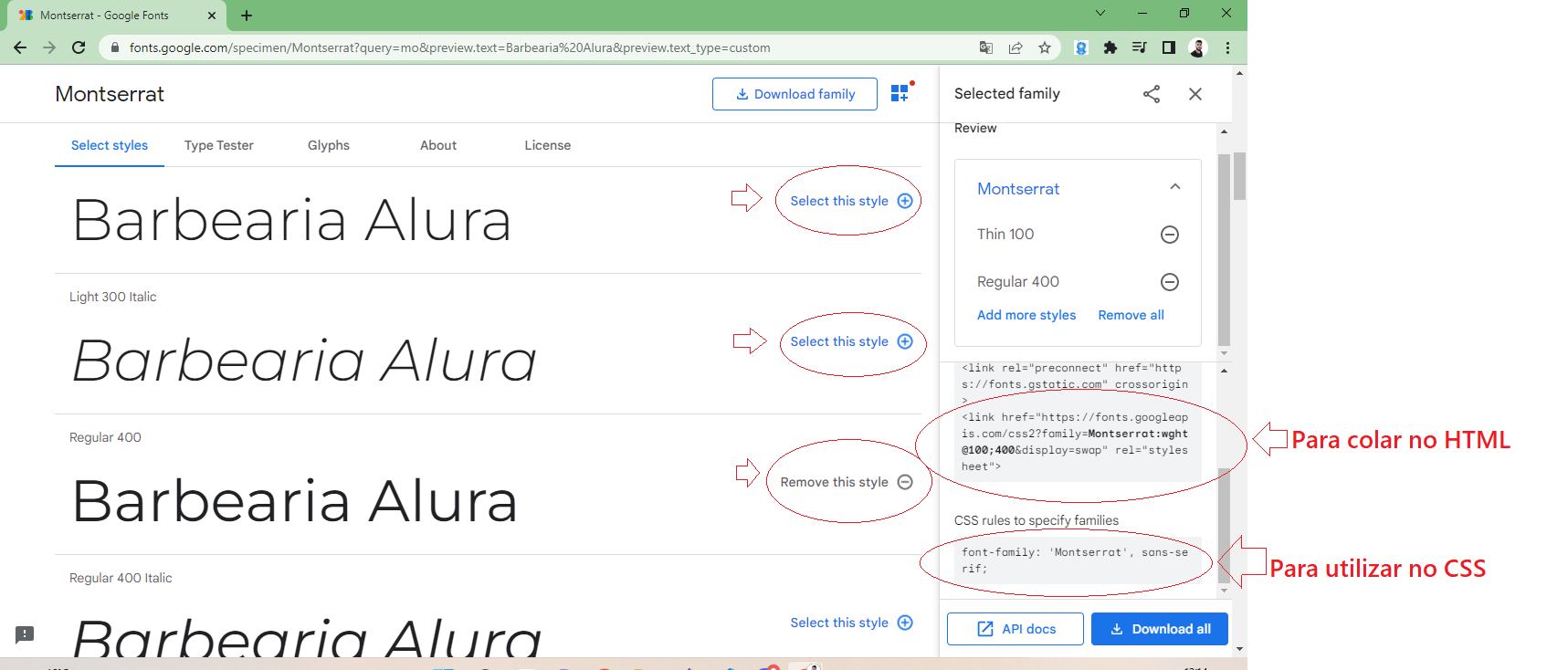Switch to Select styles tab

110,145
